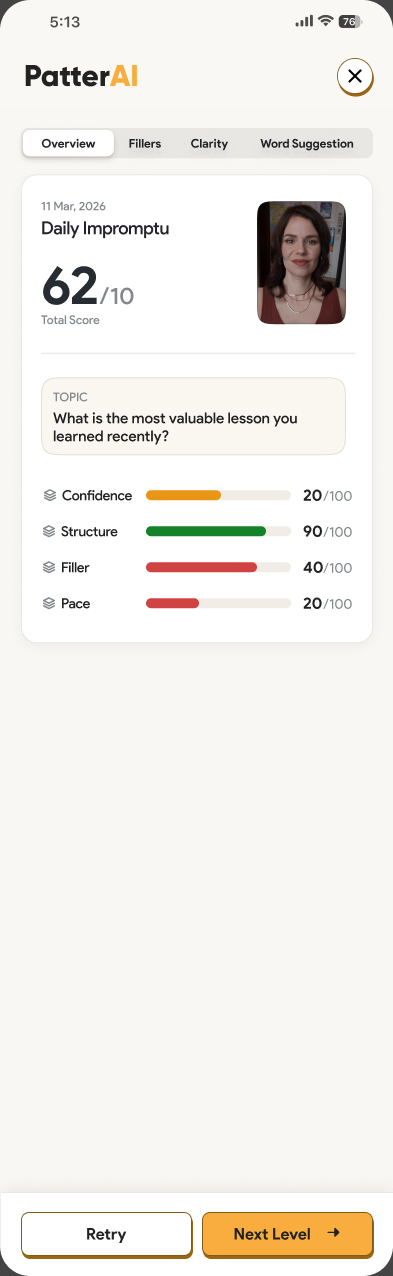The width and height of the screenshot is (393, 1276).
Task: Tap the TOPIC question card
Action: (193, 416)
